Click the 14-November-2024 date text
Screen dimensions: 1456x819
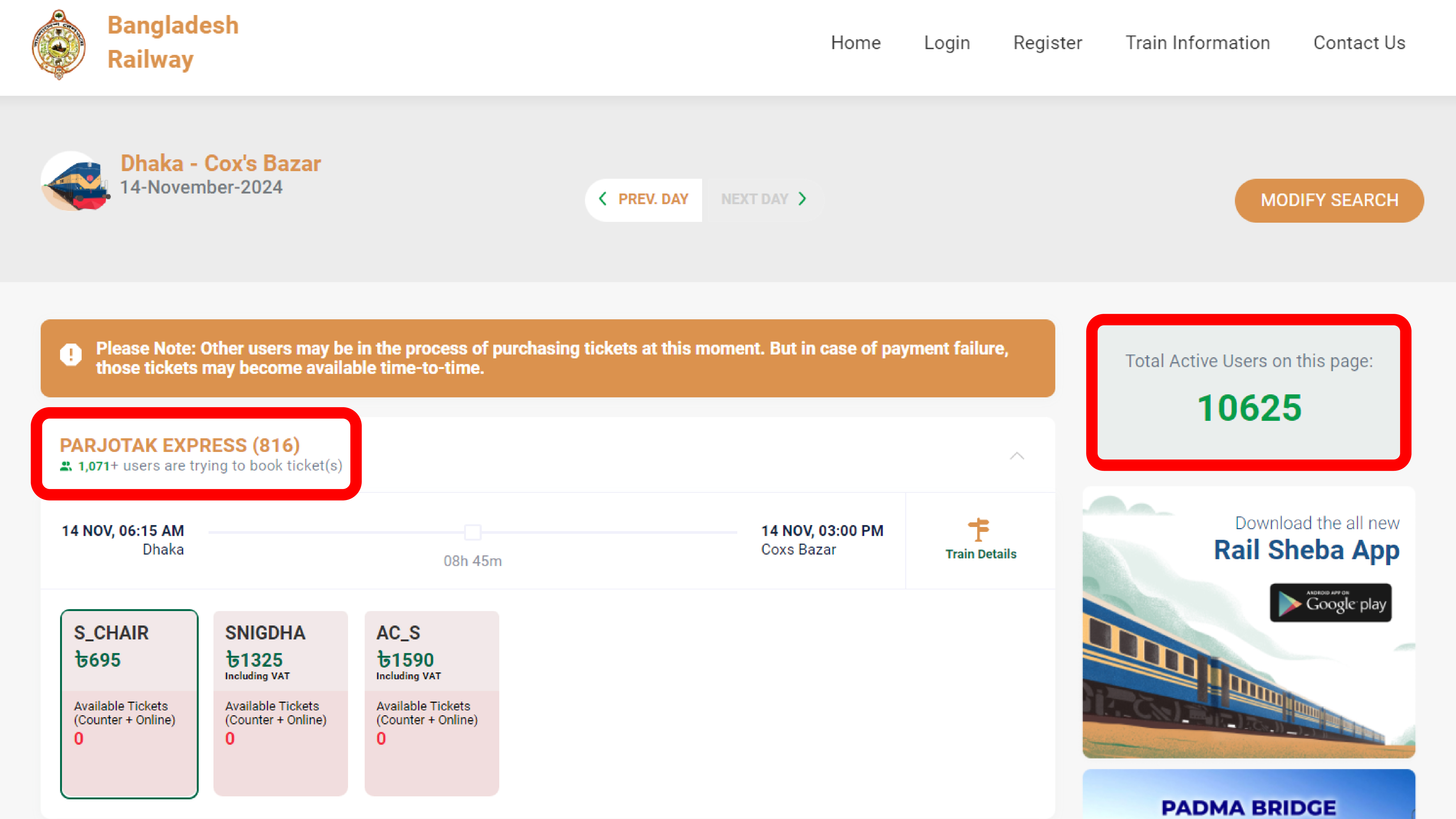201,187
